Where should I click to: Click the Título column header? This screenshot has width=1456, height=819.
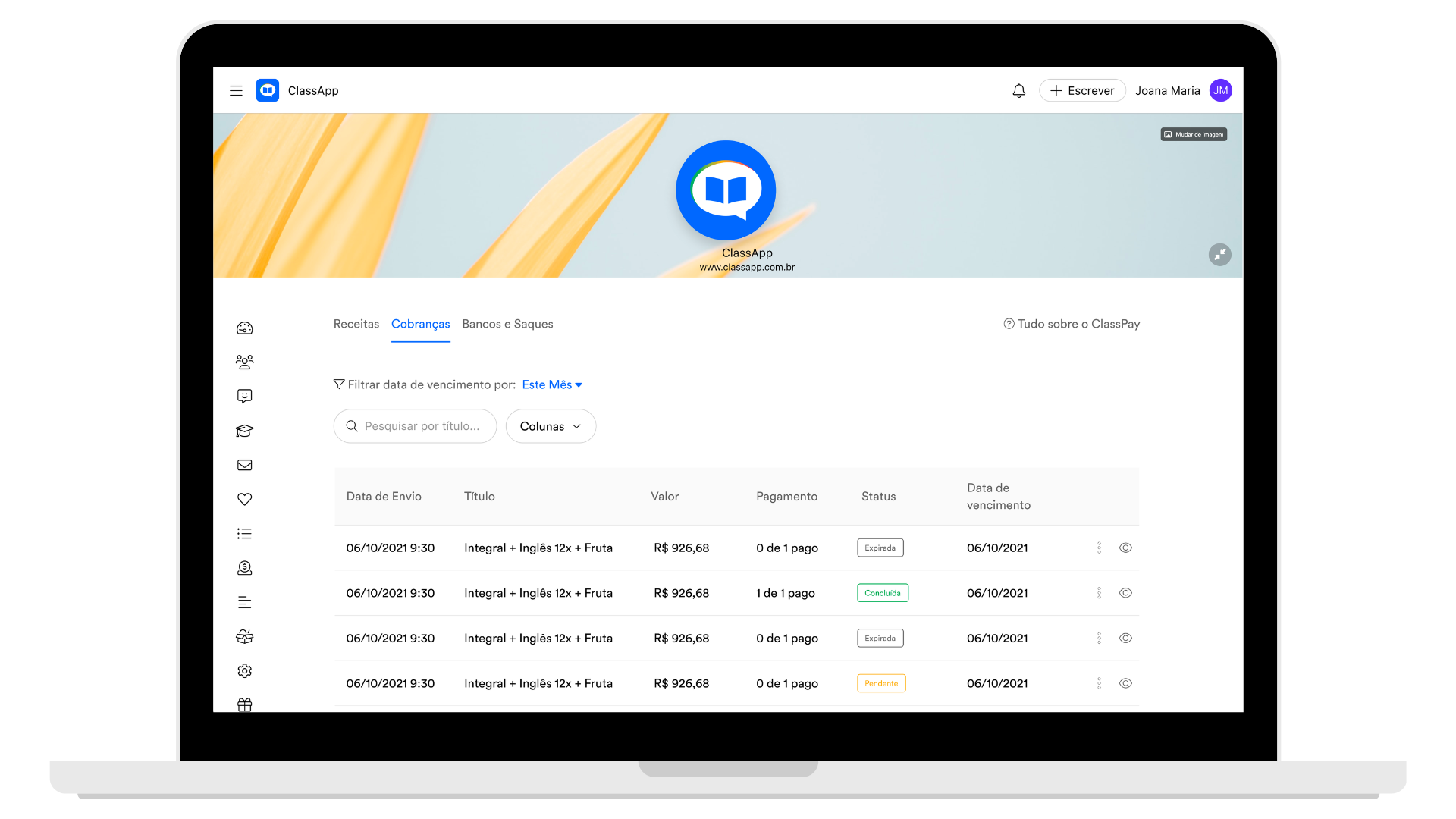click(x=479, y=497)
